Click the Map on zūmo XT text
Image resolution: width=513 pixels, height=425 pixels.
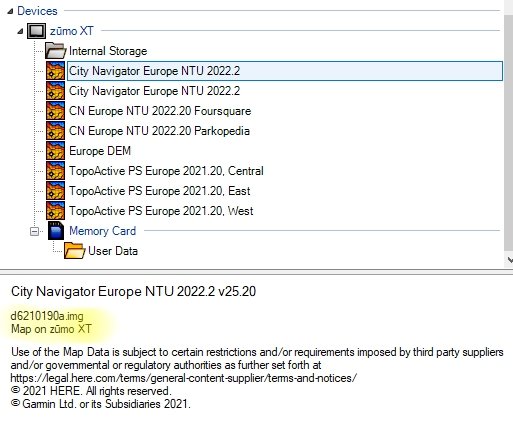pos(51,329)
